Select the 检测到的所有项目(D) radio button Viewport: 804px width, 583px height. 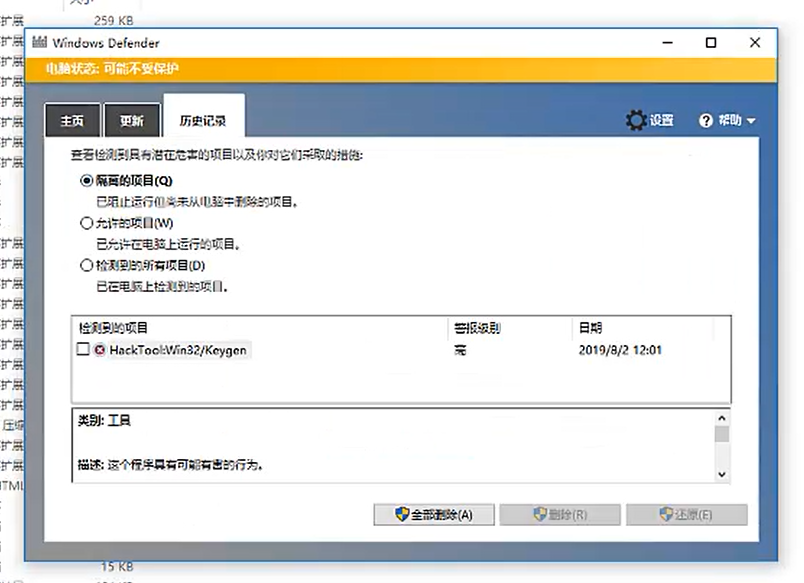[87, 265]
